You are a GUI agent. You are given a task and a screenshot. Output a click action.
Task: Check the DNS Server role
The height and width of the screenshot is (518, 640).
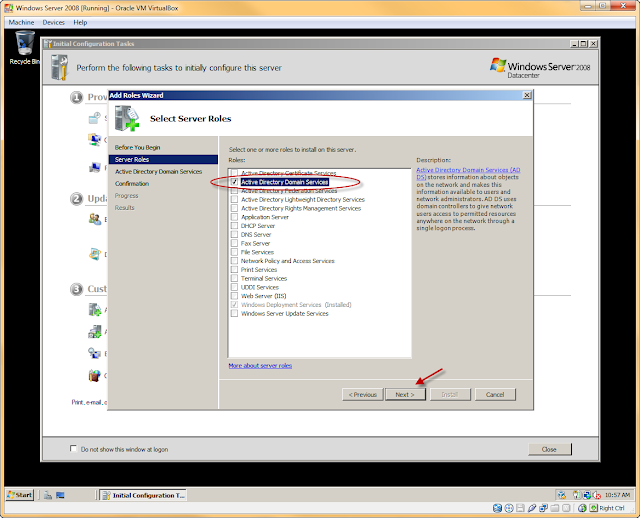234,235
